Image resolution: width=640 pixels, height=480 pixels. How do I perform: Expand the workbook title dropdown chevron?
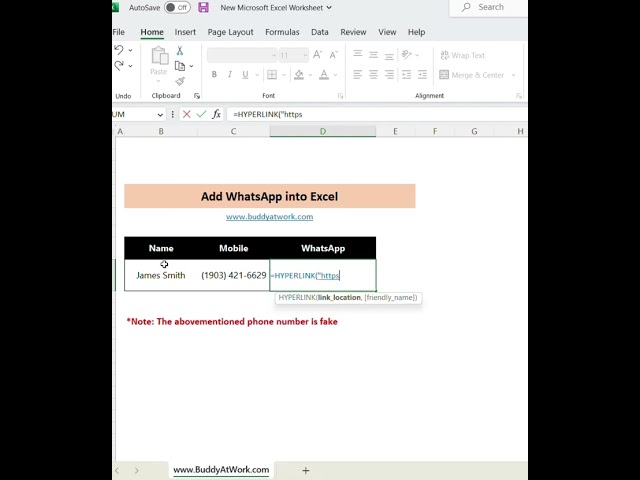329,8
